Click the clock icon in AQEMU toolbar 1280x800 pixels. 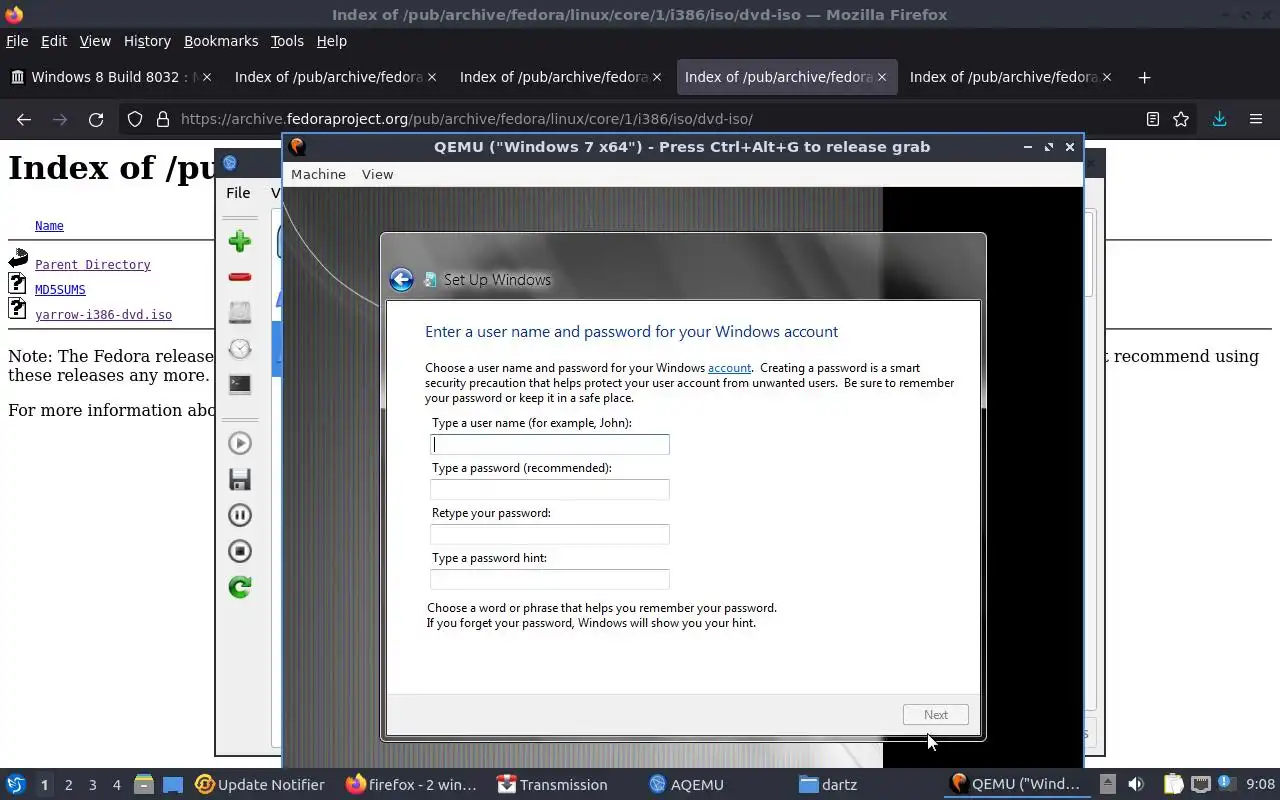(x=239, y=348)
